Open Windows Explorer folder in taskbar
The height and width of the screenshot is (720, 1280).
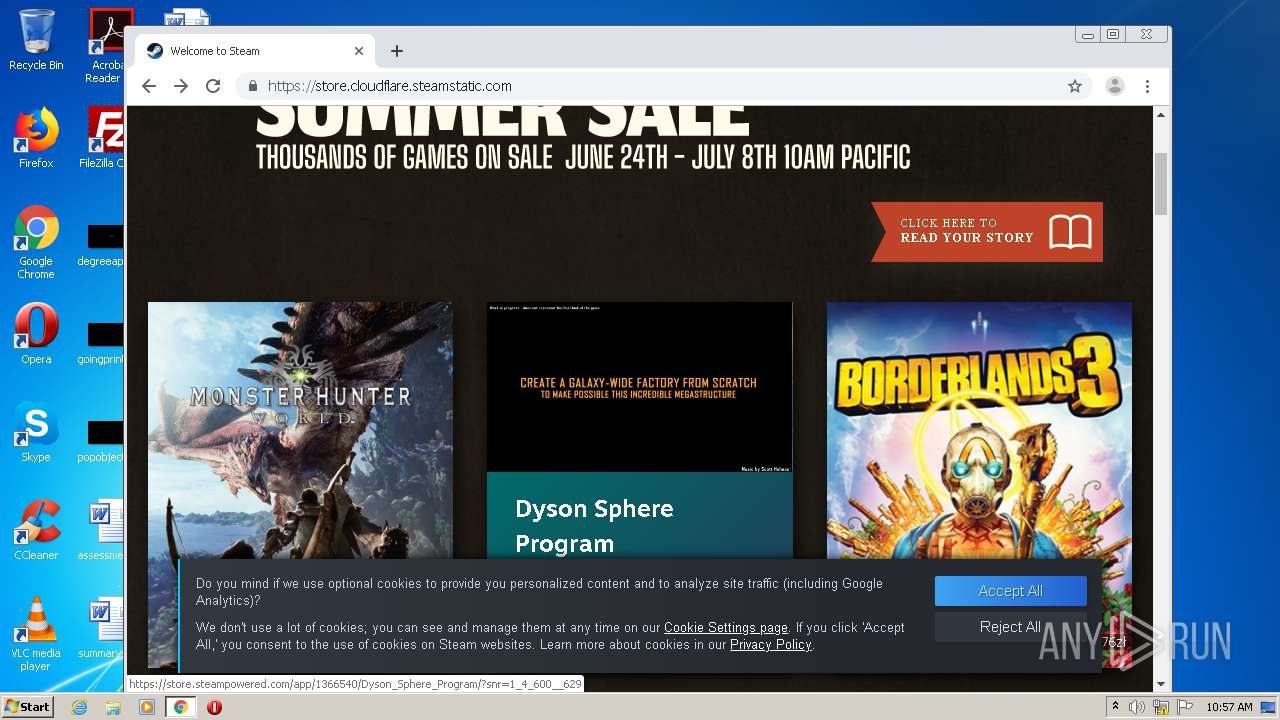pos(113,707)
